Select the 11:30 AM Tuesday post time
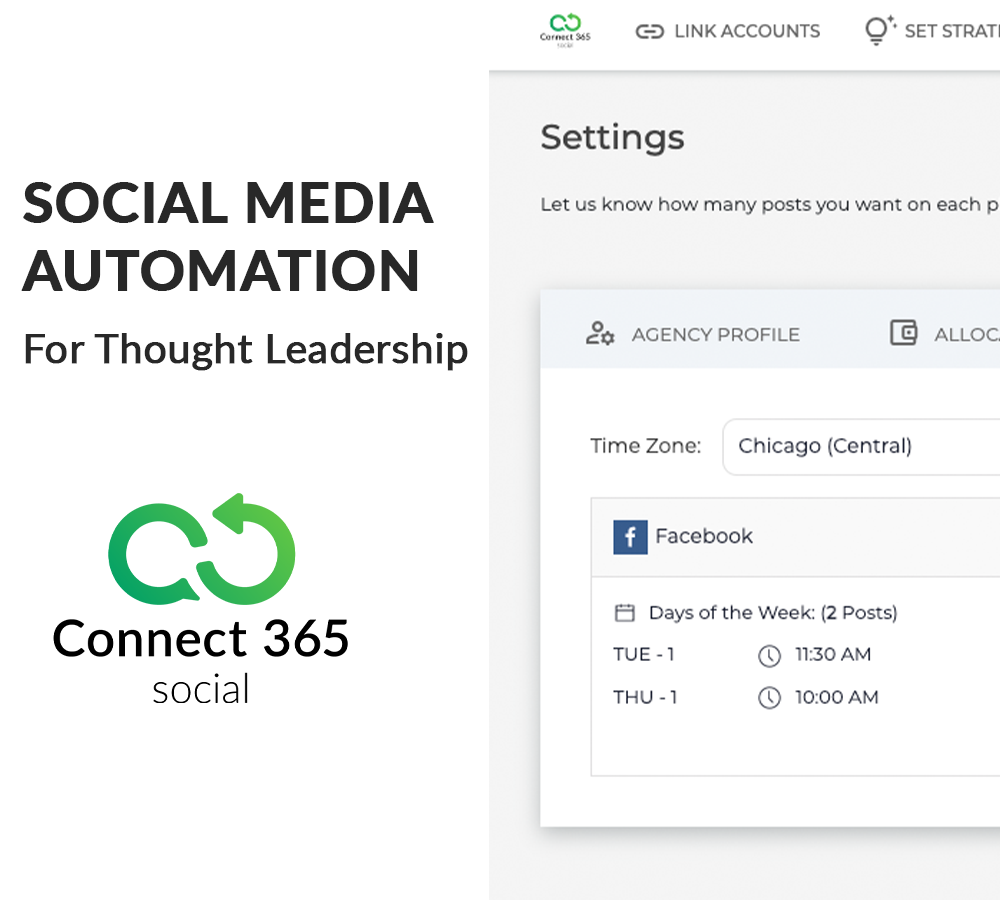Screen dimensions: 1000x900 click(x=833, y=655)
